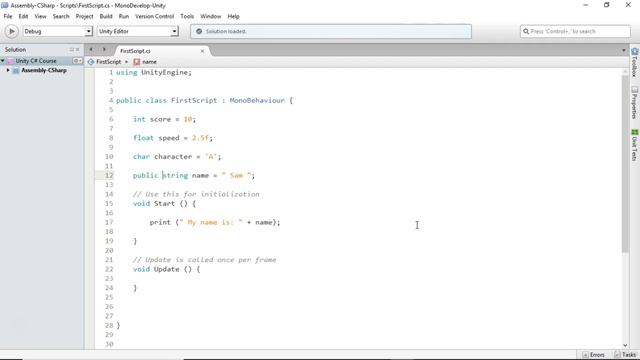Click the 'Update is called once per frame' comment
This screenshot has width=640, height=360.
[204, 260]
